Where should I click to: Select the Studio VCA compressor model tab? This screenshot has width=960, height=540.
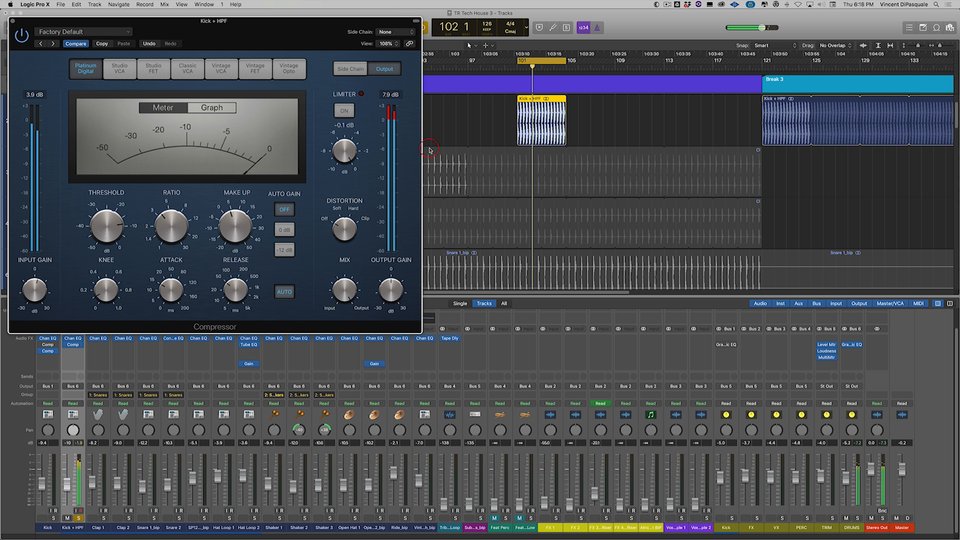pyautogui.click(x=119, y=69)
